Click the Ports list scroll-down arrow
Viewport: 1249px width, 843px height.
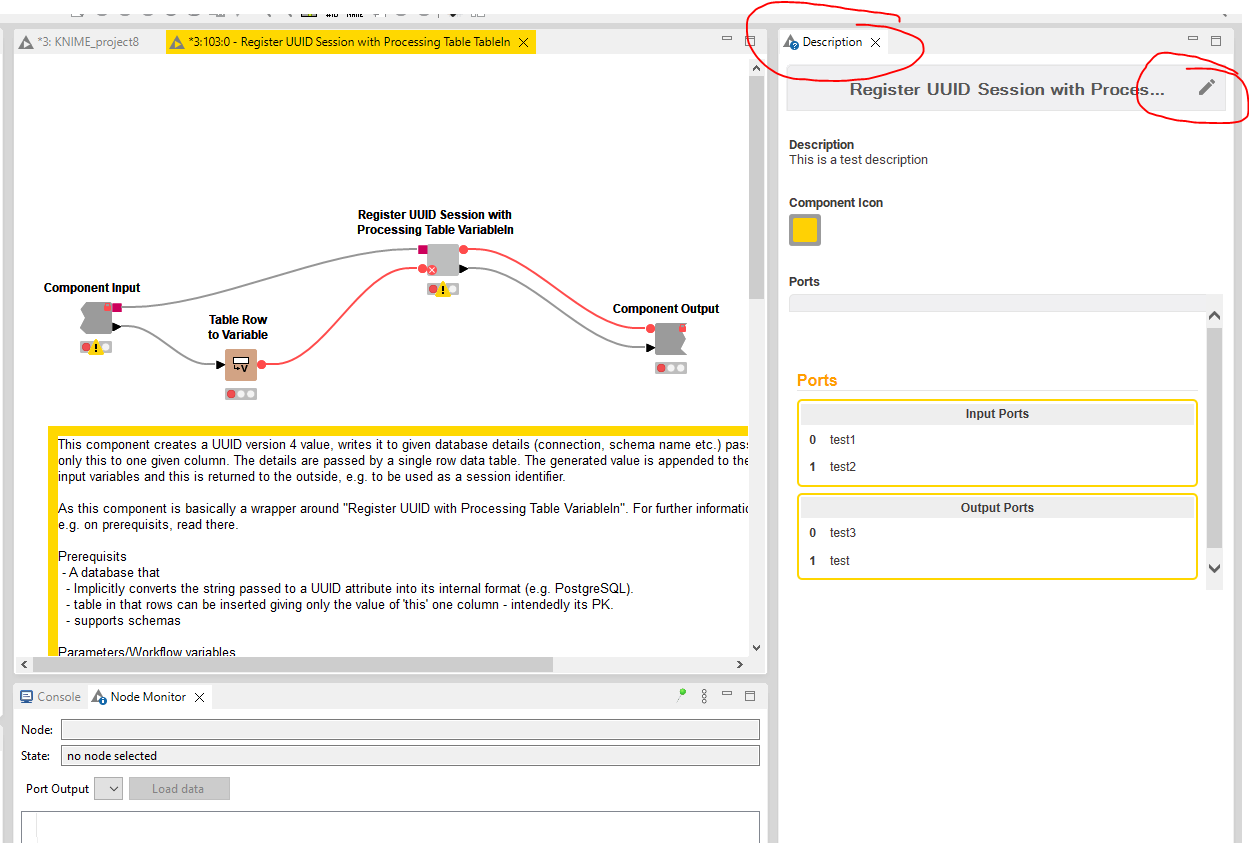tap(1215, 568)
